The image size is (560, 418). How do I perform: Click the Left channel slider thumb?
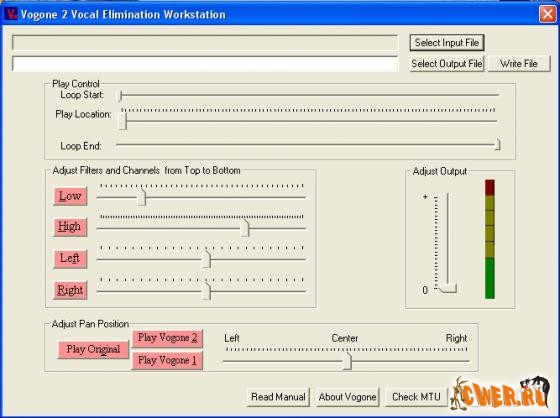coord(206,259)
